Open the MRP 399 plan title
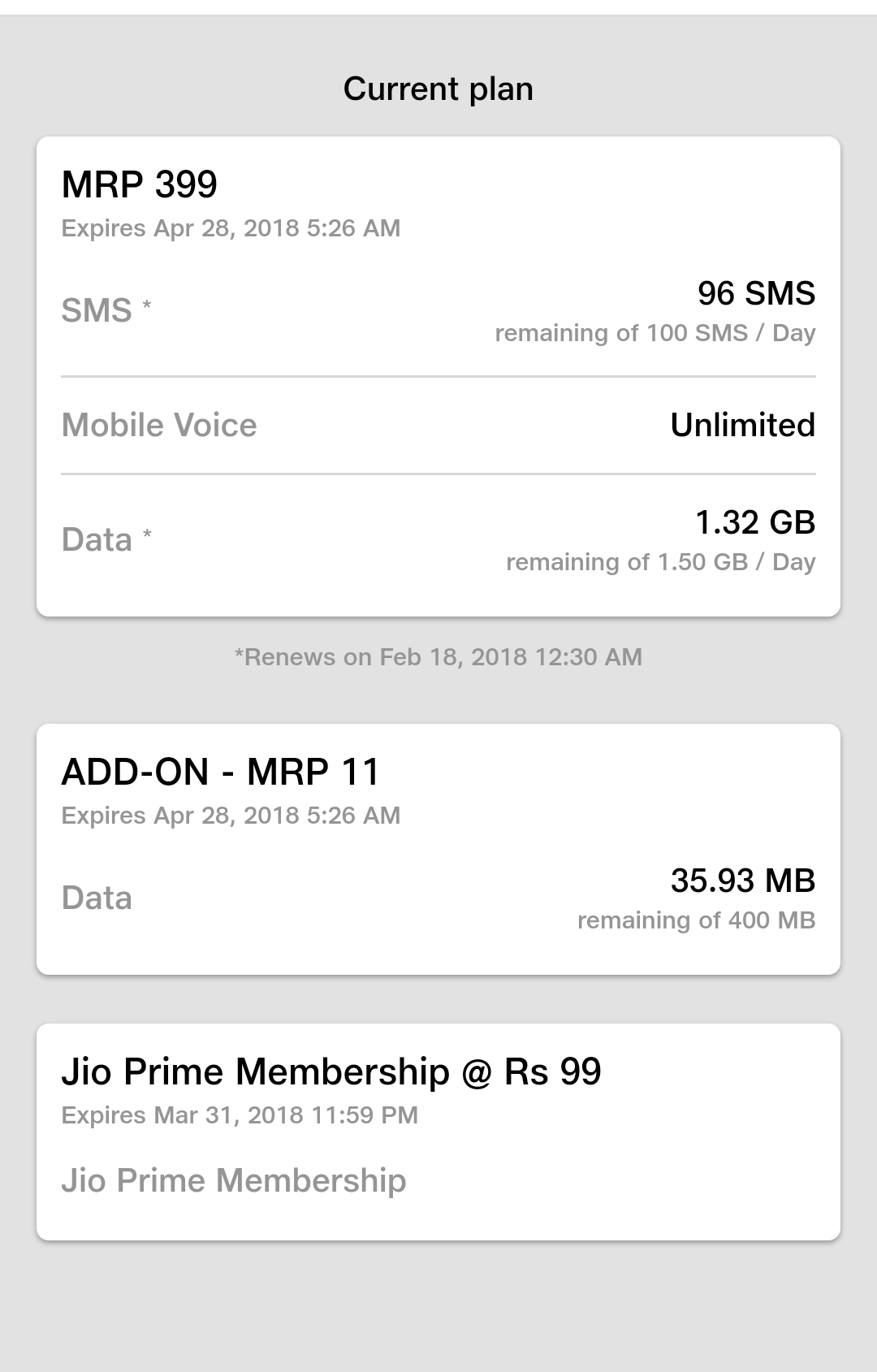Screen dimensions: 877x1372 tap(140, 184)
